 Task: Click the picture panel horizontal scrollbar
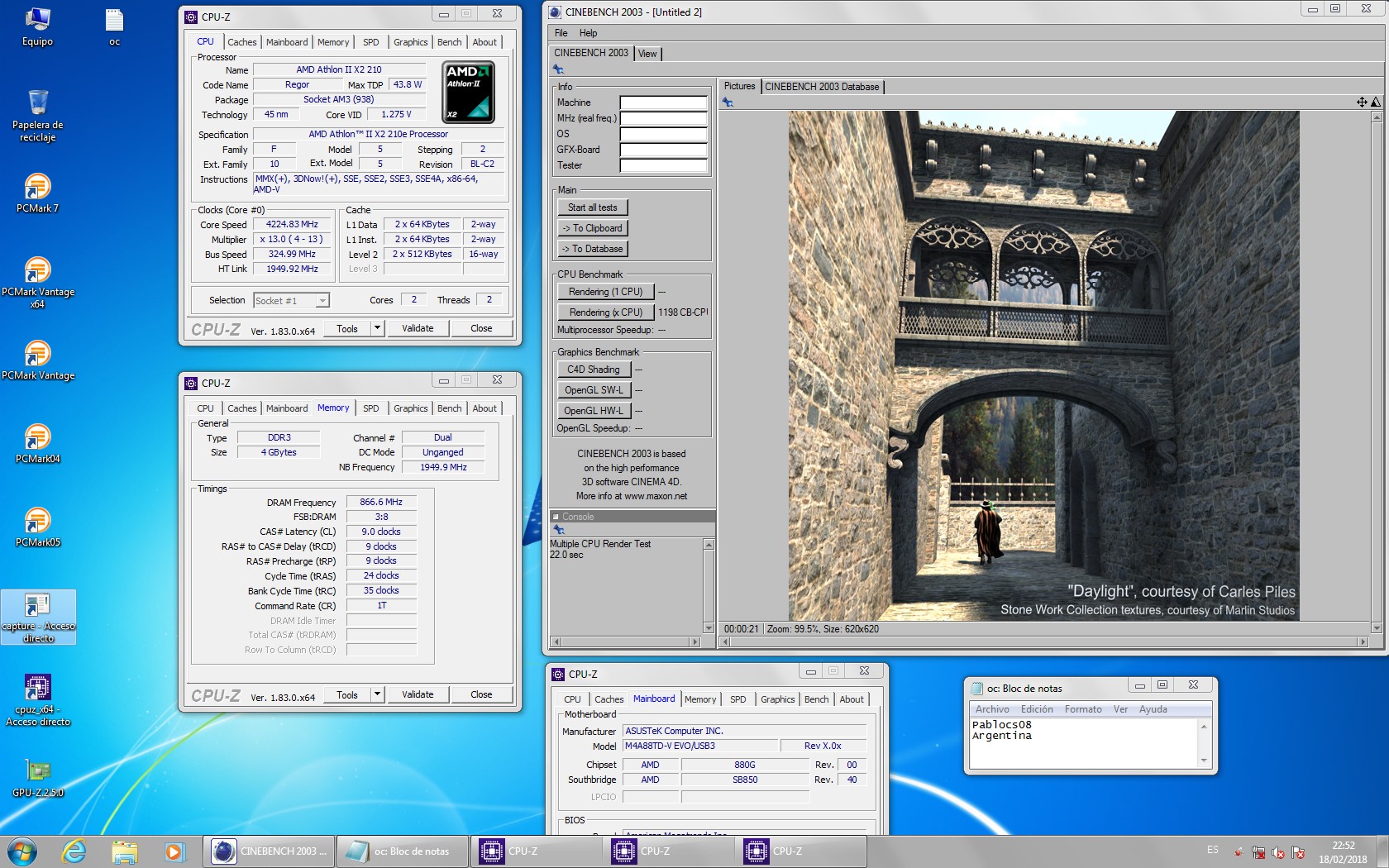[1043, 641]
